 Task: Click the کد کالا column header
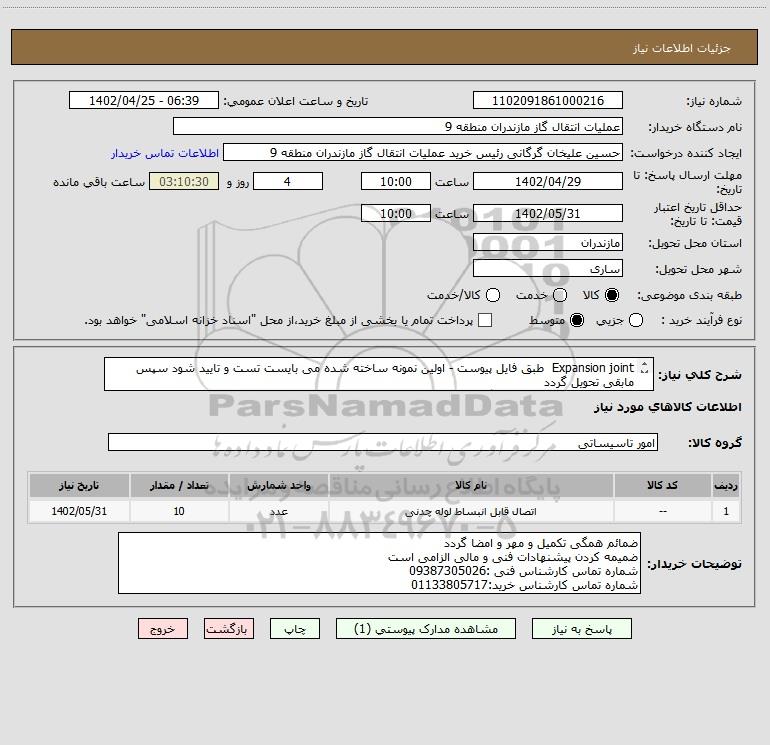point(662,486)
